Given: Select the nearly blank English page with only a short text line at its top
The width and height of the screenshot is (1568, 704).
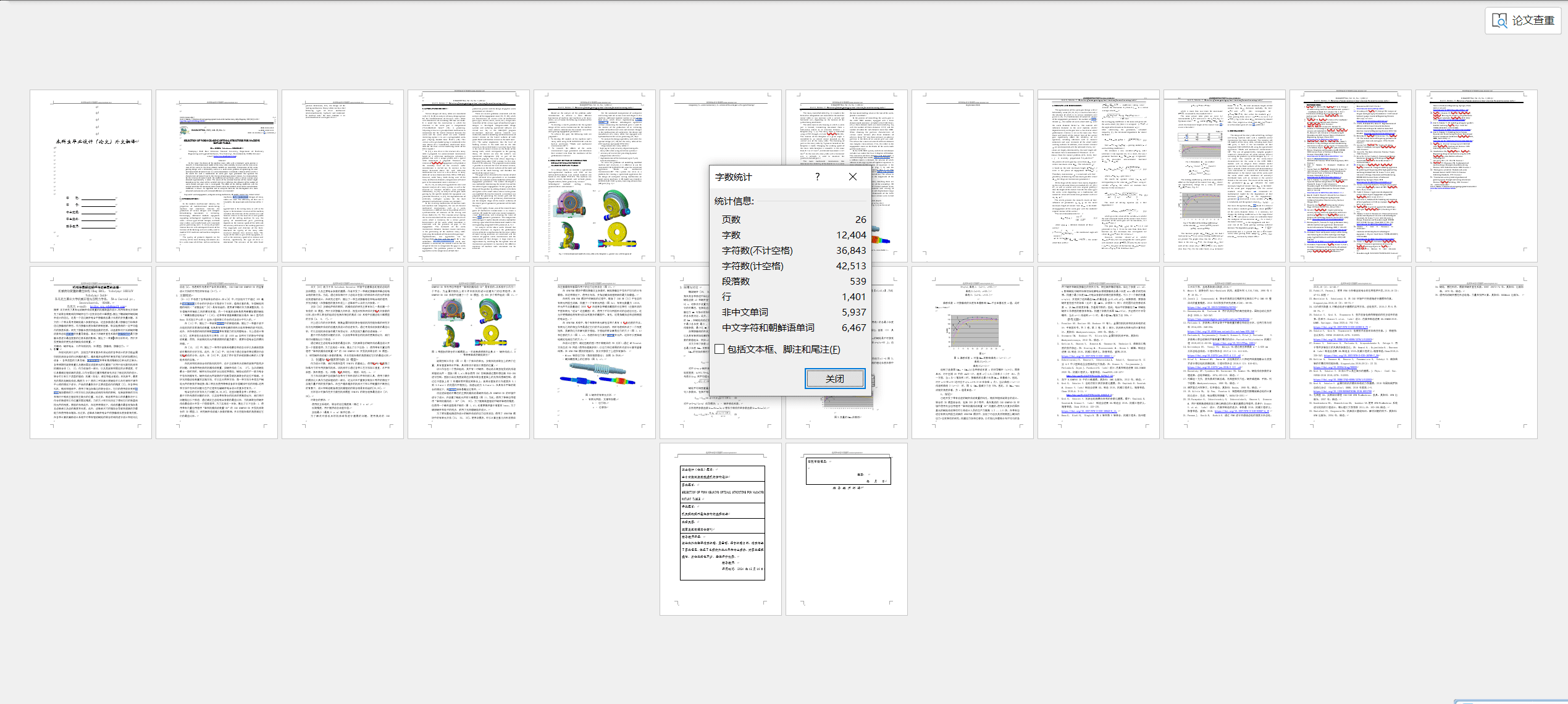Looking at the screenshot, I should 973,176.
